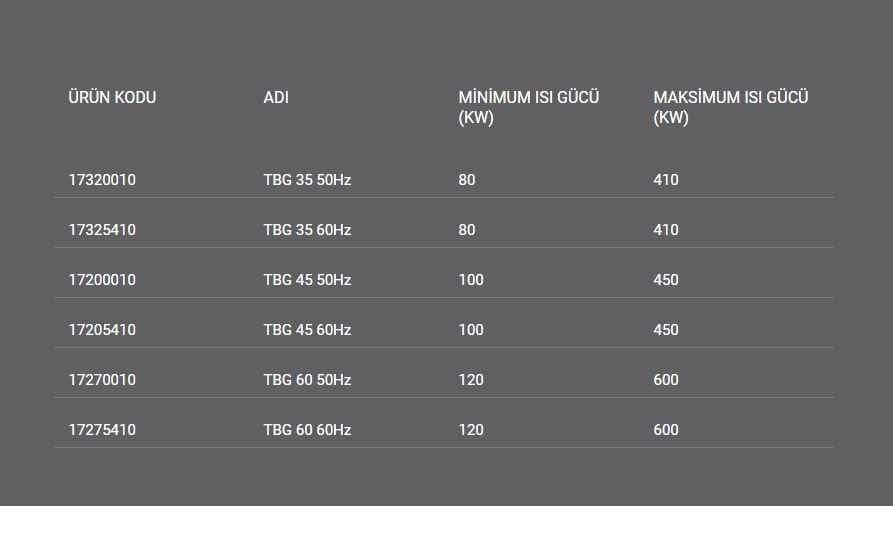This screenshot has height=540, width=893.
Task: Select the MİNİMUM ISI GÜCÜ (KW) header
Action: tap(529, 107)
